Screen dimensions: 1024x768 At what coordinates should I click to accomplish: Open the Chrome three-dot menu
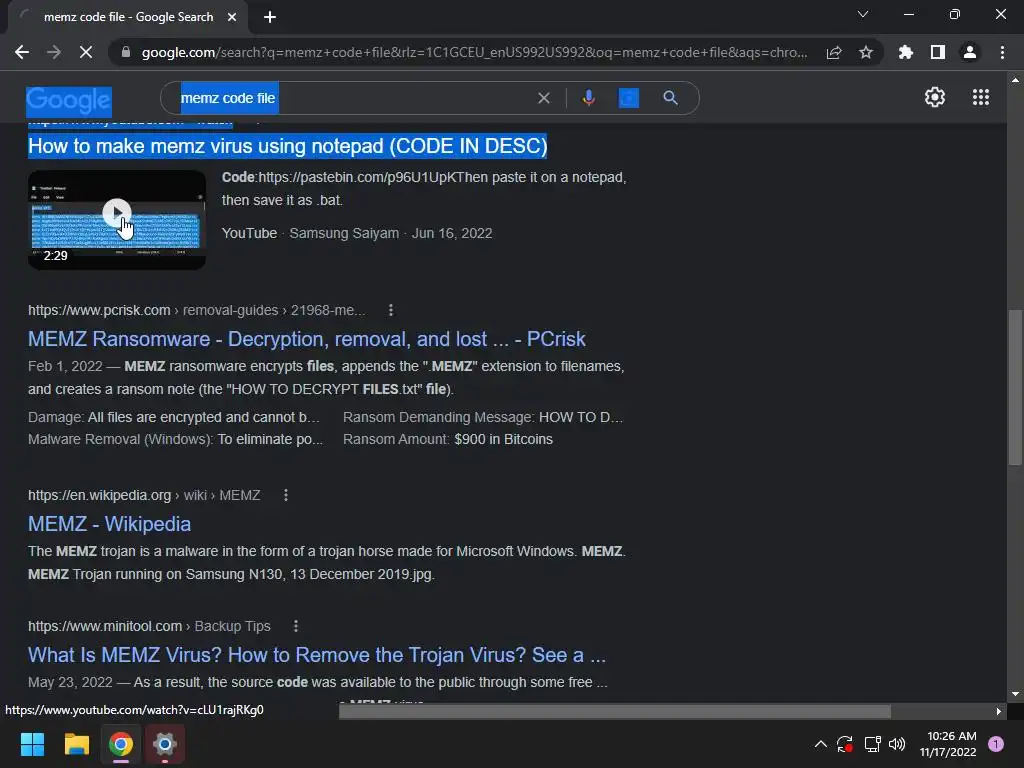coord(1002,52)
